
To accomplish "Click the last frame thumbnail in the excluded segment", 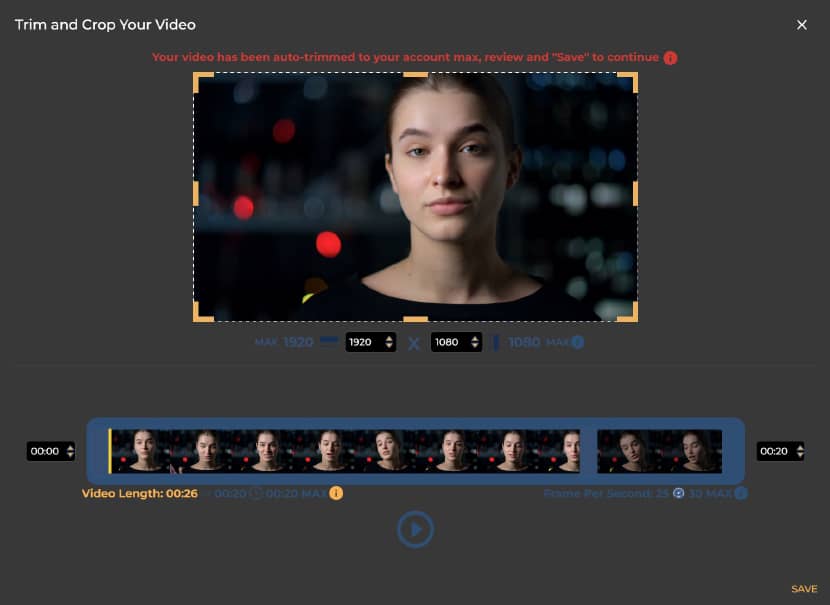I will [x=691, y=451].
